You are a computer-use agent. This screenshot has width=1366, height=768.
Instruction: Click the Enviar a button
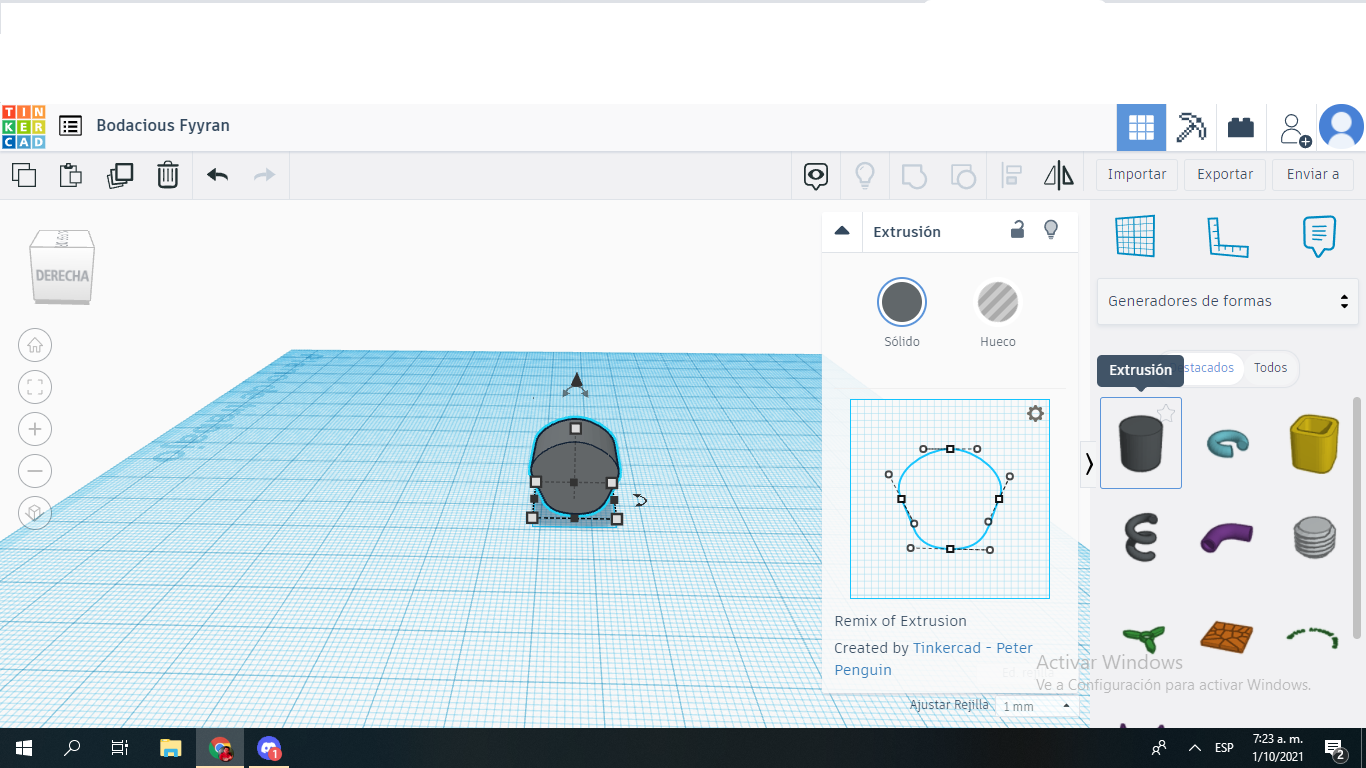point(1313,174)
